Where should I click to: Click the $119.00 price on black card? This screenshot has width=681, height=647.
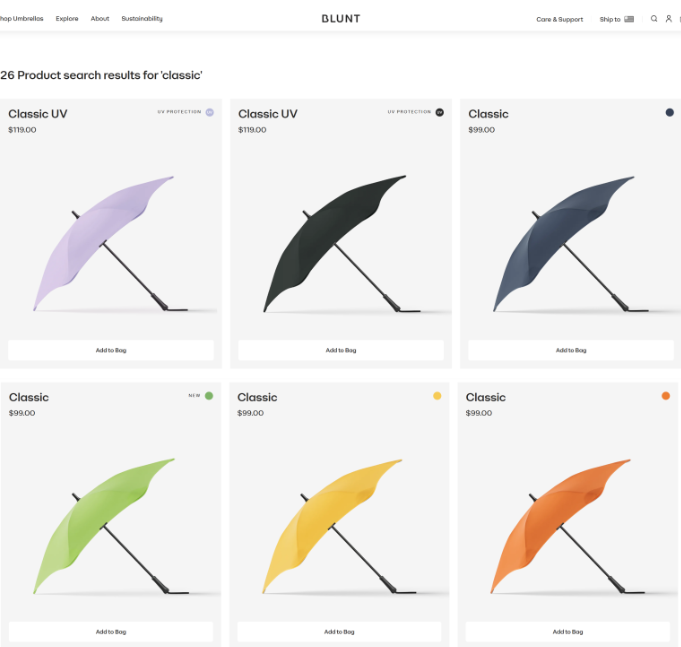coord(252,130)
